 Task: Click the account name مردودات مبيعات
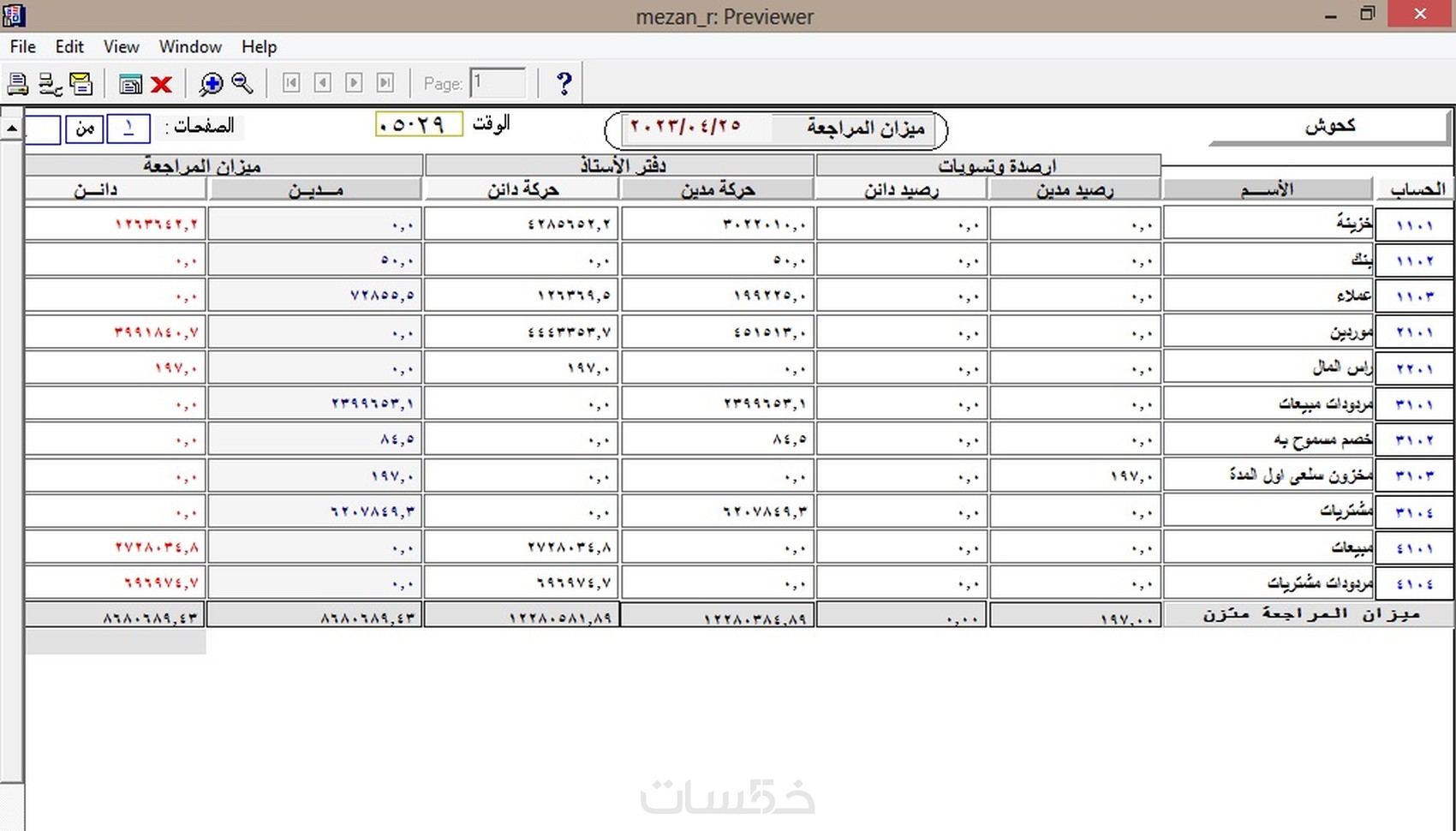coord(1326,404)
